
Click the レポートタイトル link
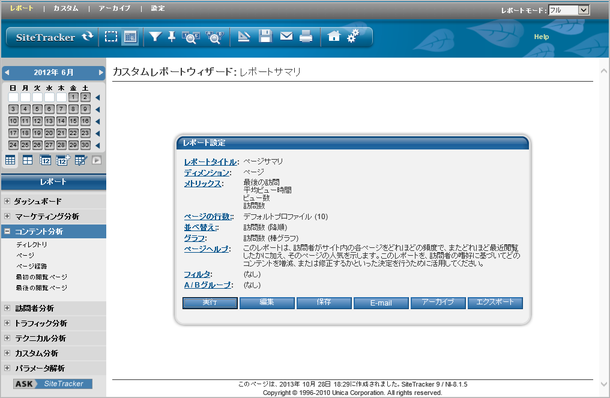point(210,162)
